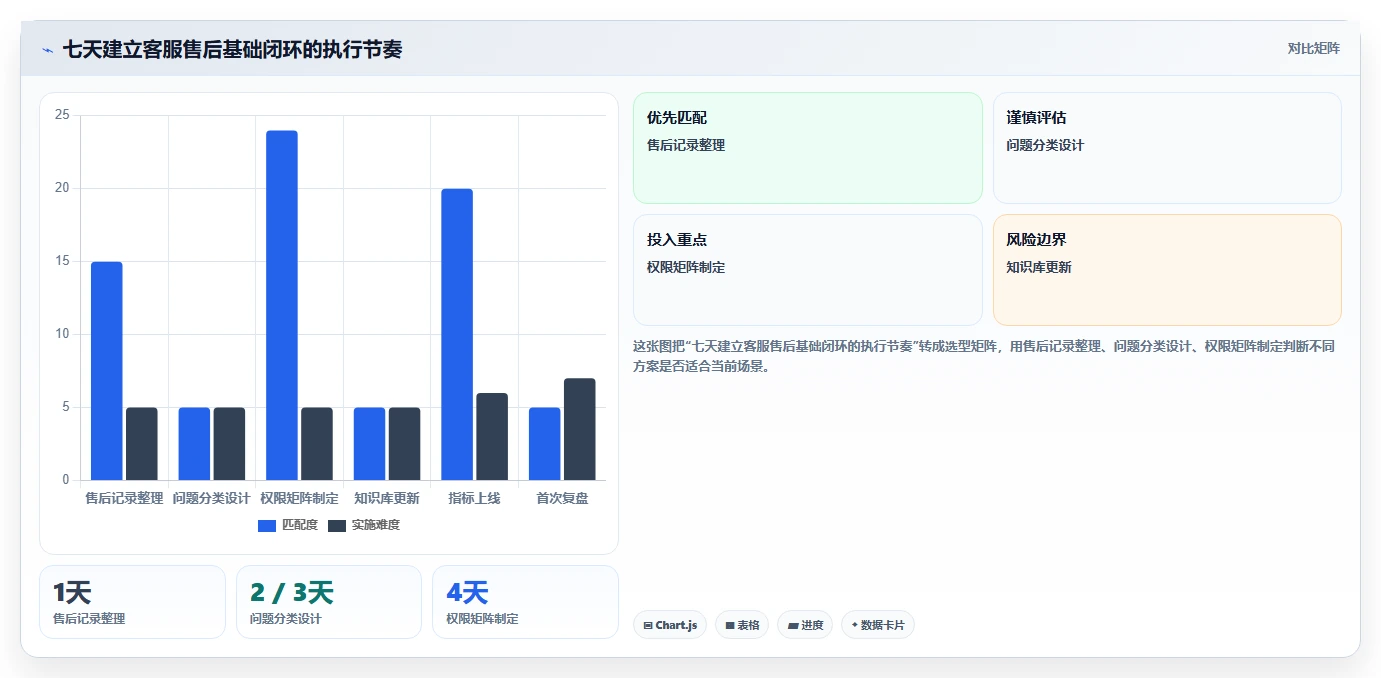Click the x-axis label 首次复盘
Image resolution: width=1381 pixels, height=678 pixels.
click(562, 498)
